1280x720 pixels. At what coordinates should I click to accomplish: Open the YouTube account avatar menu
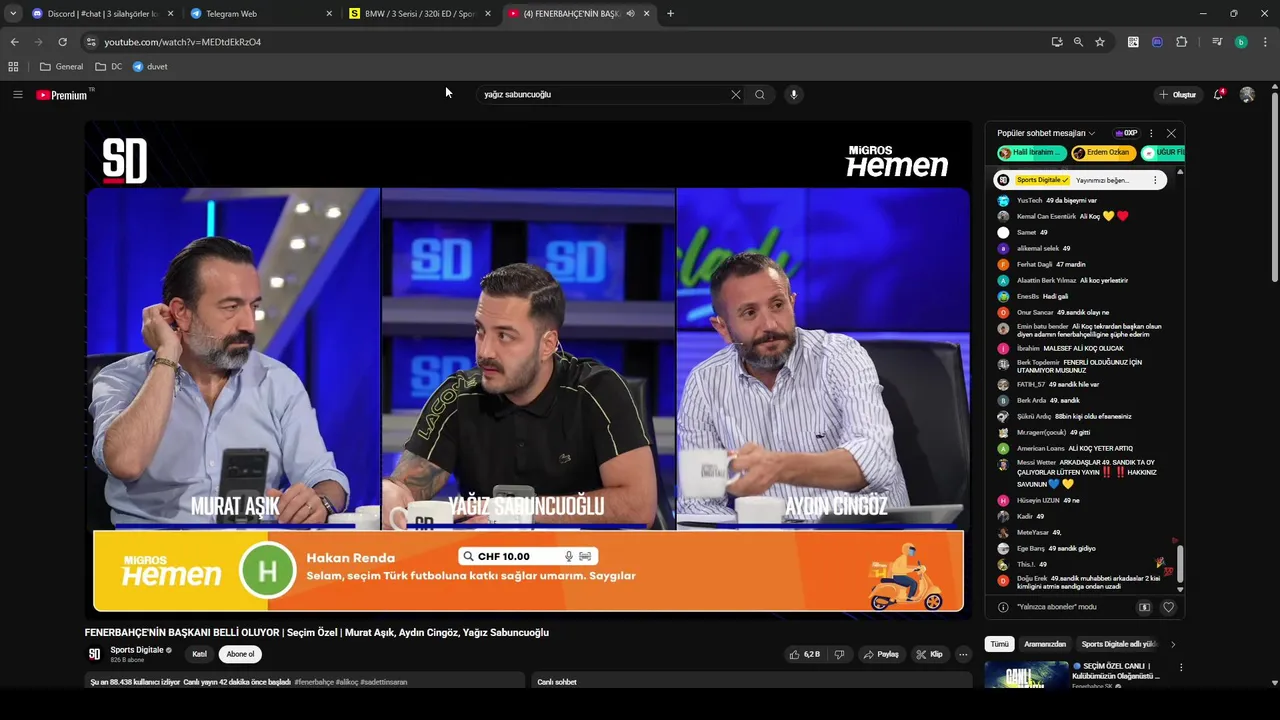pyautogui.click(x=1247, y=95)
